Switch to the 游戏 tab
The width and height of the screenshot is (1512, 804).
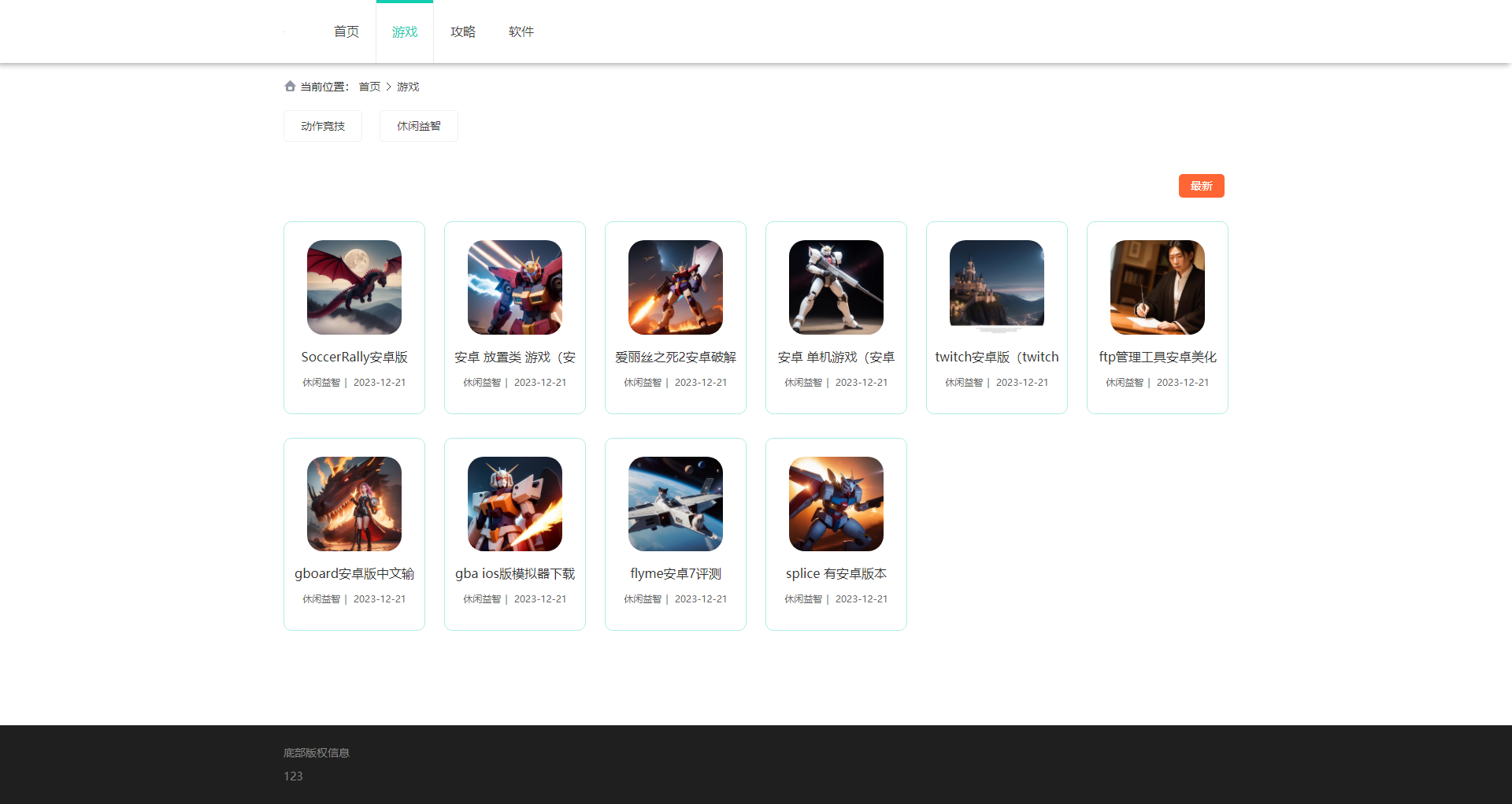click(404, 31)
